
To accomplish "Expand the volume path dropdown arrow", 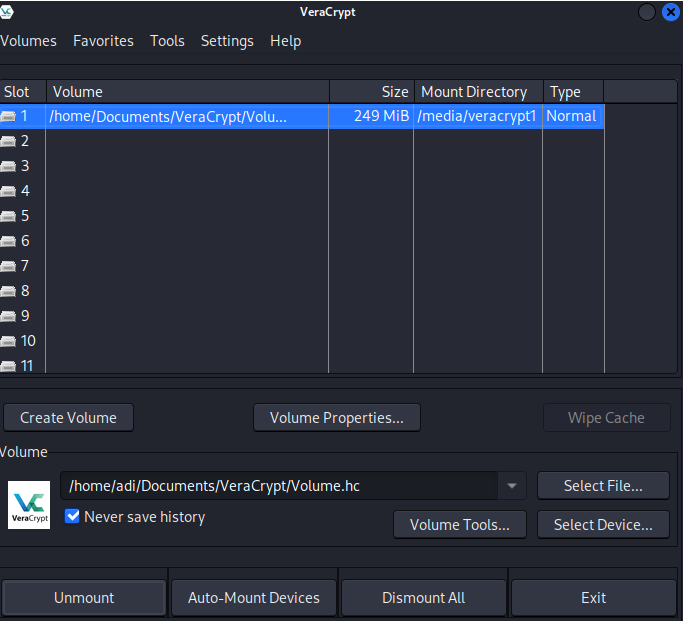I will [x=511, y=486].
